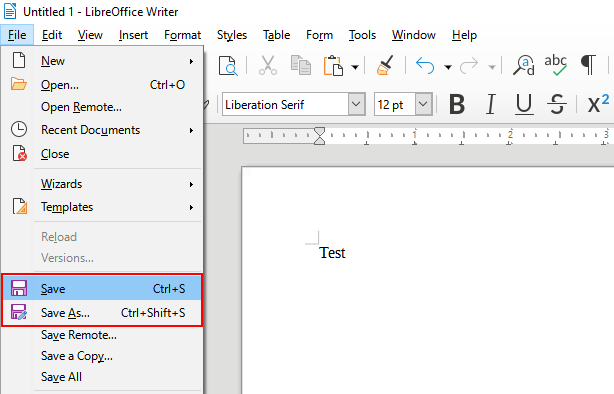The width and height of the screenshot is (614, 394).
Task: Click the Clone Formatting brush icon
Action: [385, 65]
